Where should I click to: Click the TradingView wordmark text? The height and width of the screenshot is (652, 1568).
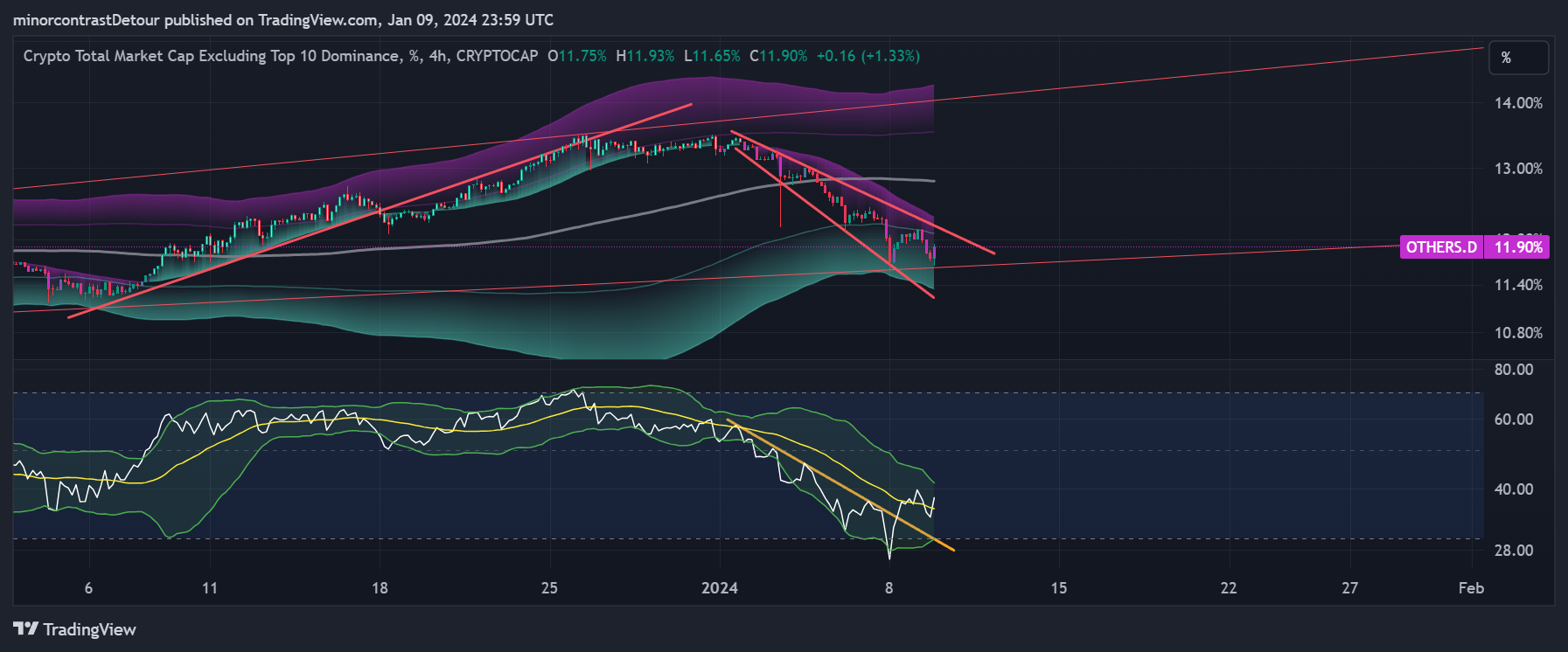click(90, 629)
